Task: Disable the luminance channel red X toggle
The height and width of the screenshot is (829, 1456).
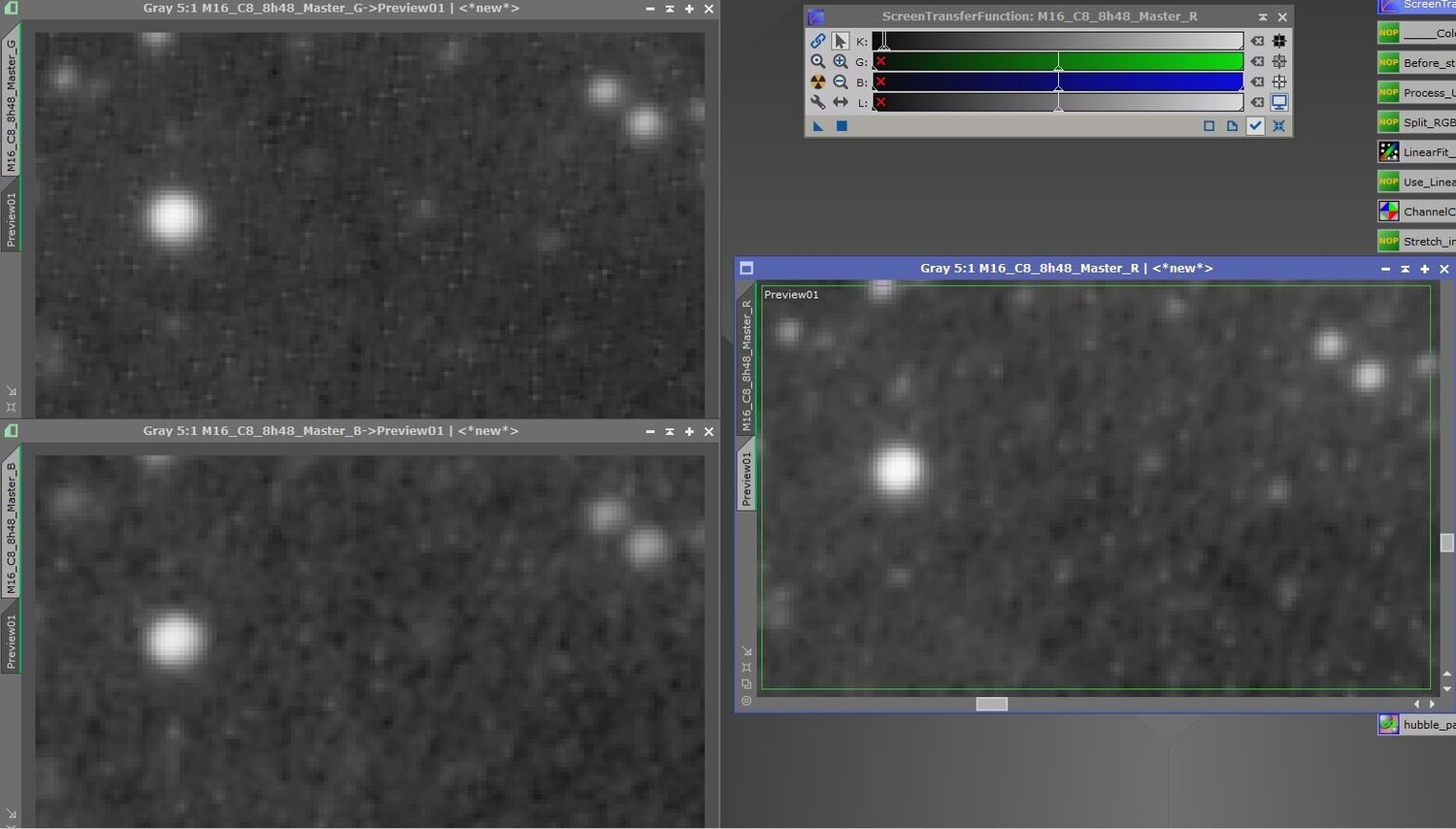Action: (x=881, y=102)
